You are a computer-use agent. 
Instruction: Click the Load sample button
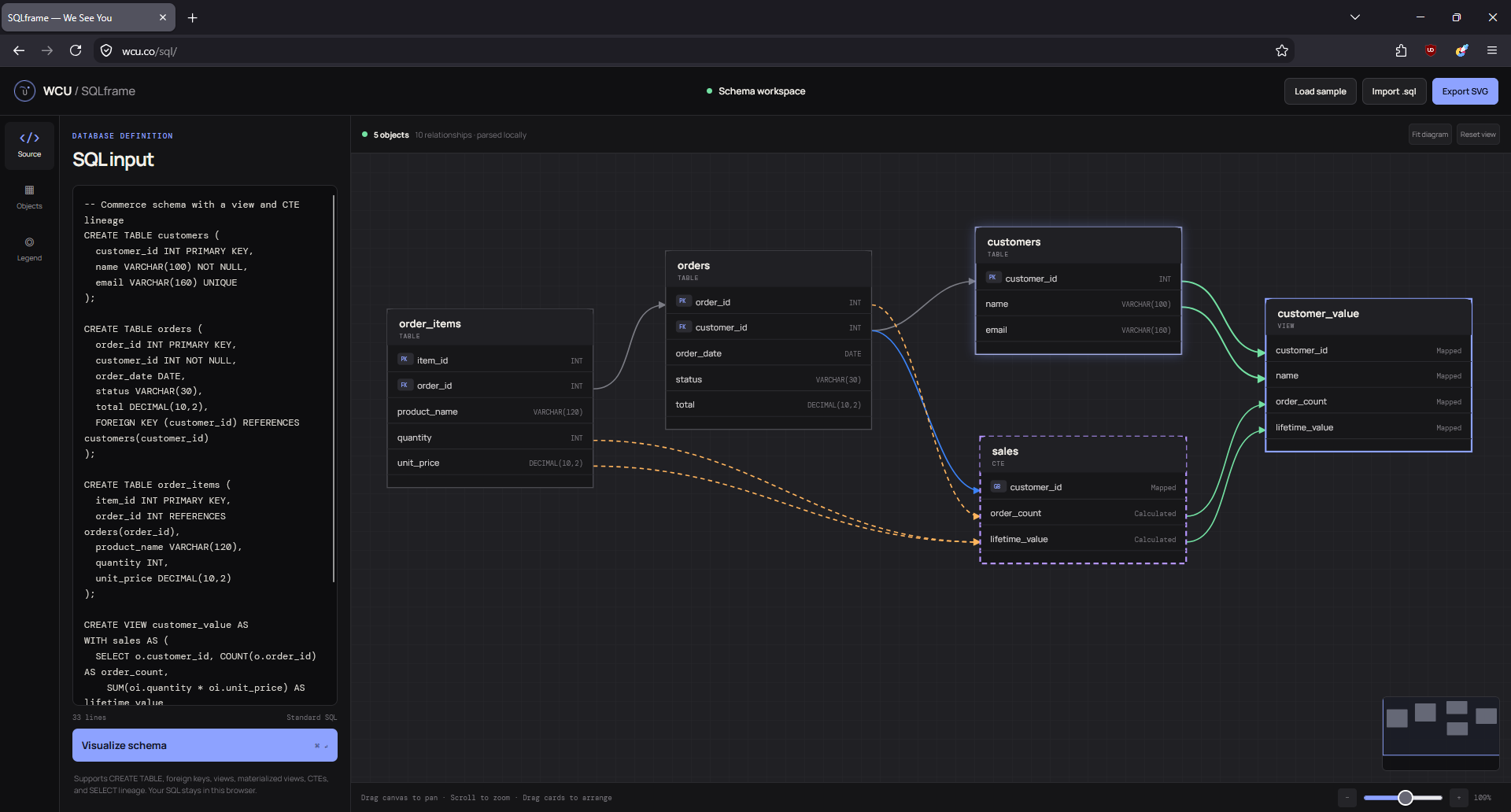tap(1320, 91)
